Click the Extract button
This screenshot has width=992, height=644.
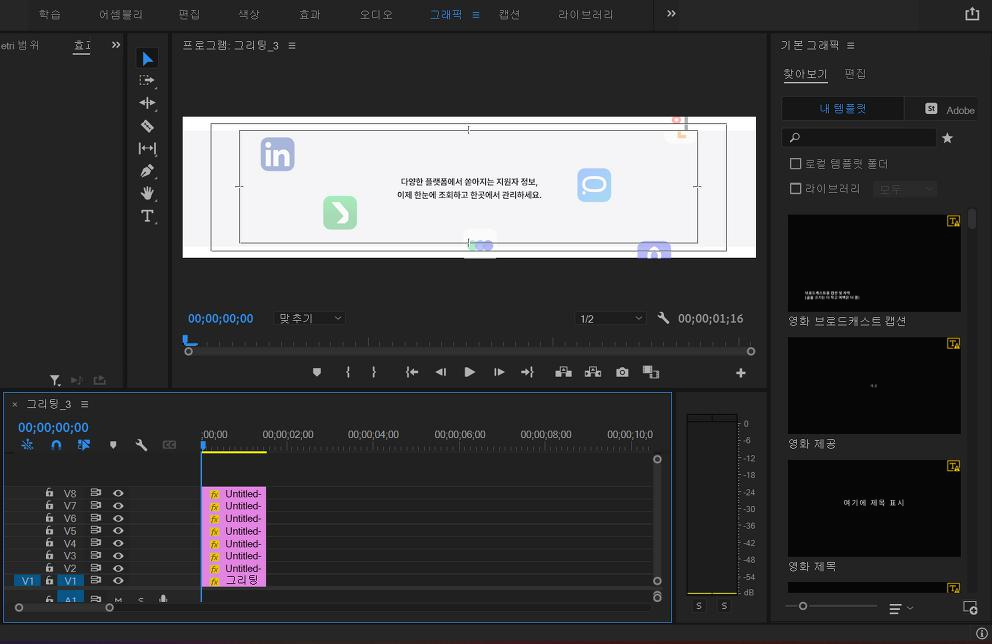(593, 372)
